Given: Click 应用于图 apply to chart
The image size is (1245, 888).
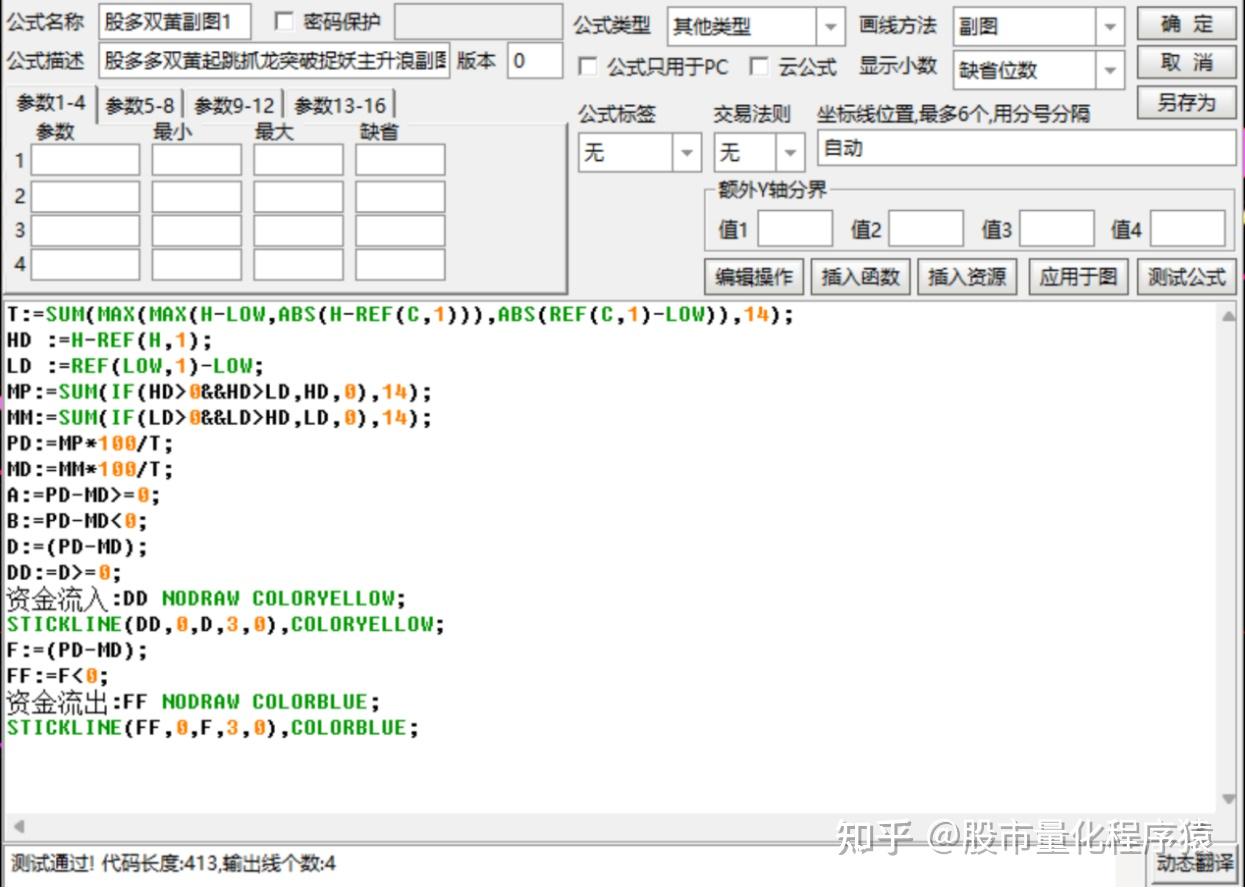Looking at the screenshot, I should pos(1078,277).
